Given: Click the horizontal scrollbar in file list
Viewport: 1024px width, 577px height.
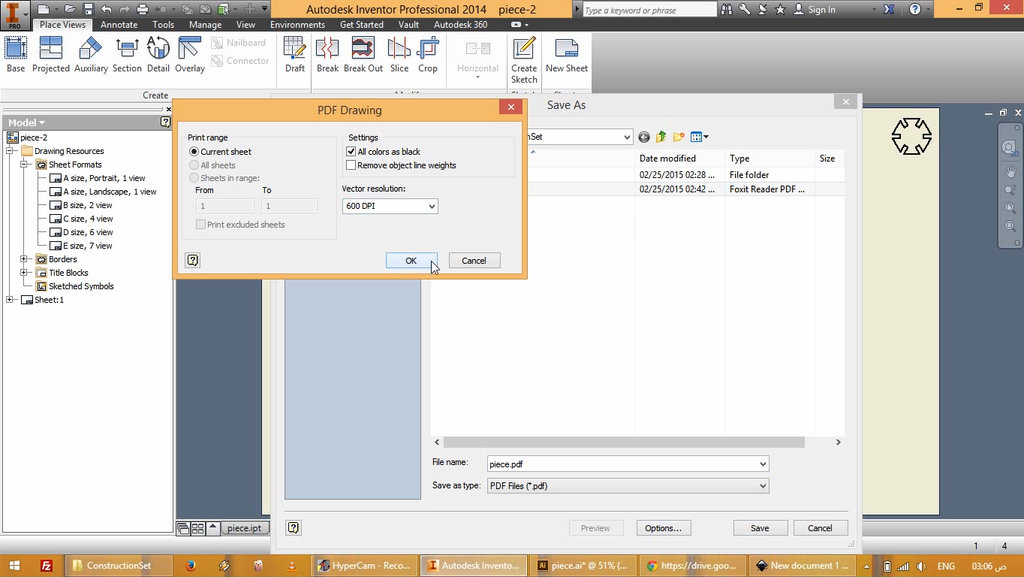Looking at the screenshot, I should (624, 442).
